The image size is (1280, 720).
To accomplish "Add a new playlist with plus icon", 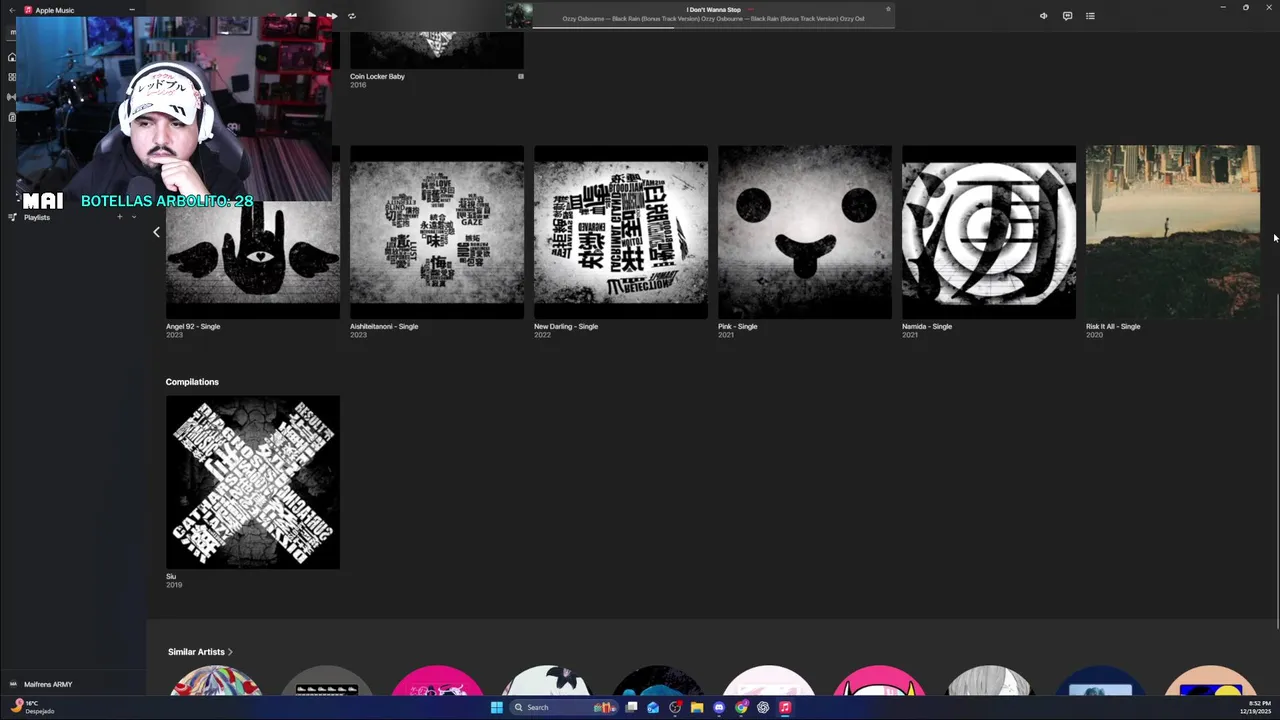I will tap(119, 217).
